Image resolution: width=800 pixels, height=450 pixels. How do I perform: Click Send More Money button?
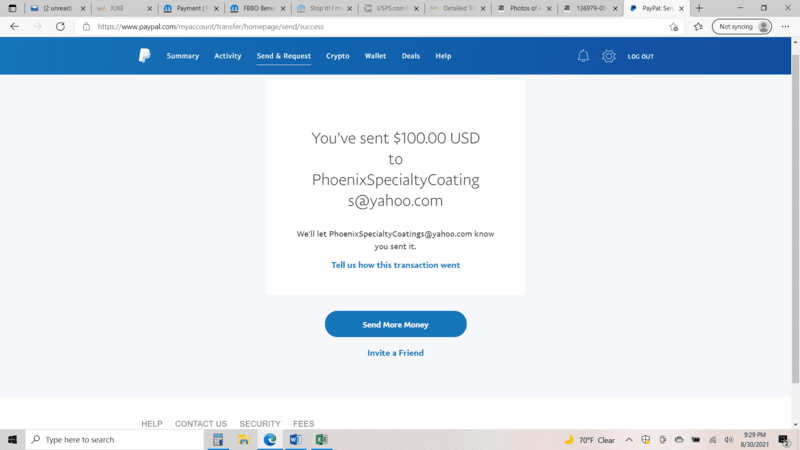click(x=395, y=324)
